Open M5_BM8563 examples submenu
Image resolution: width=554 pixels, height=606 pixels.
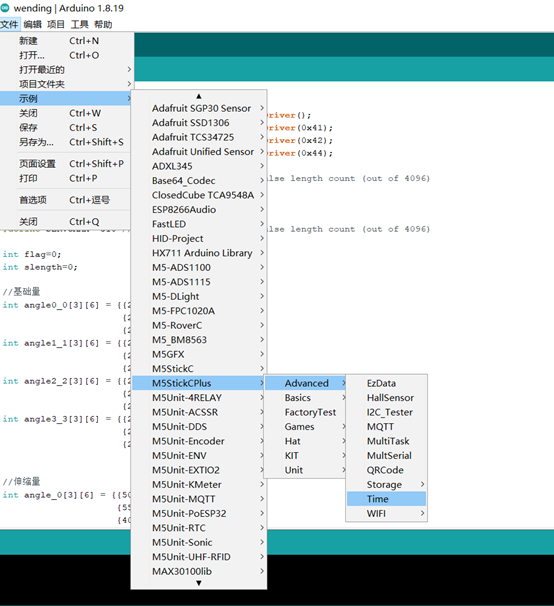click(x=199, y=340)
